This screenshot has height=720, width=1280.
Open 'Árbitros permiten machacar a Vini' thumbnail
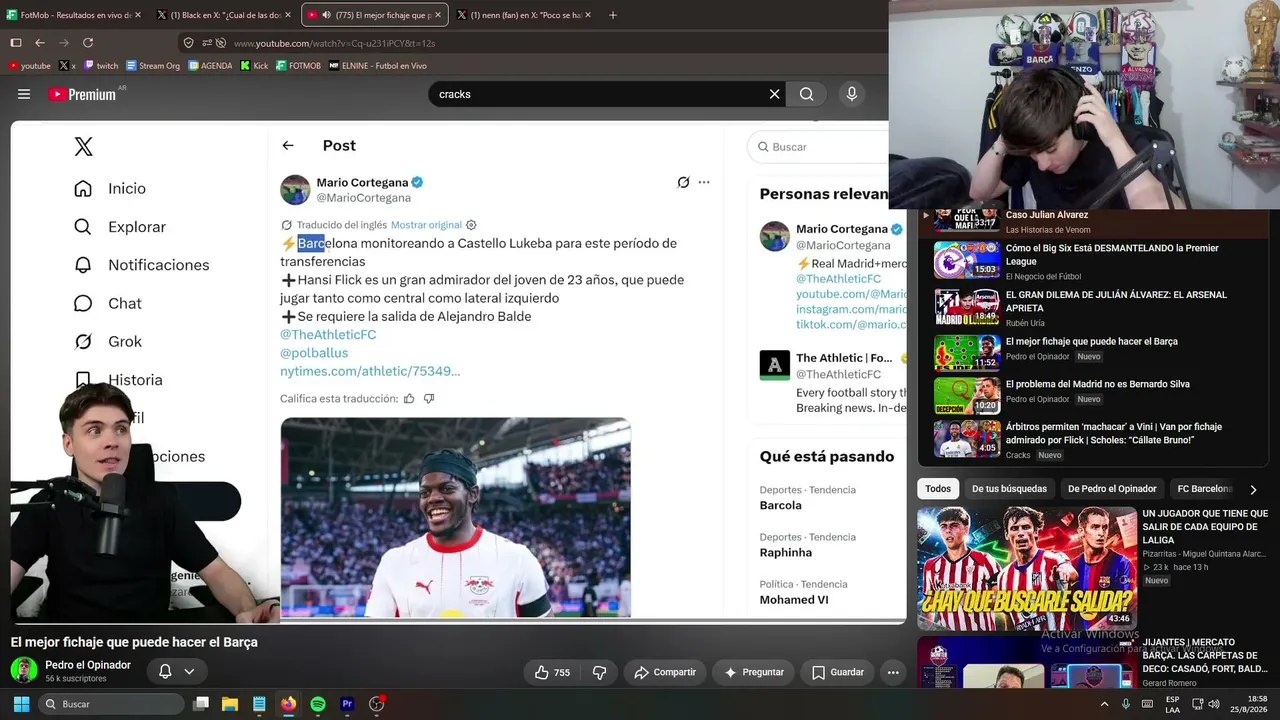point(967,438)
